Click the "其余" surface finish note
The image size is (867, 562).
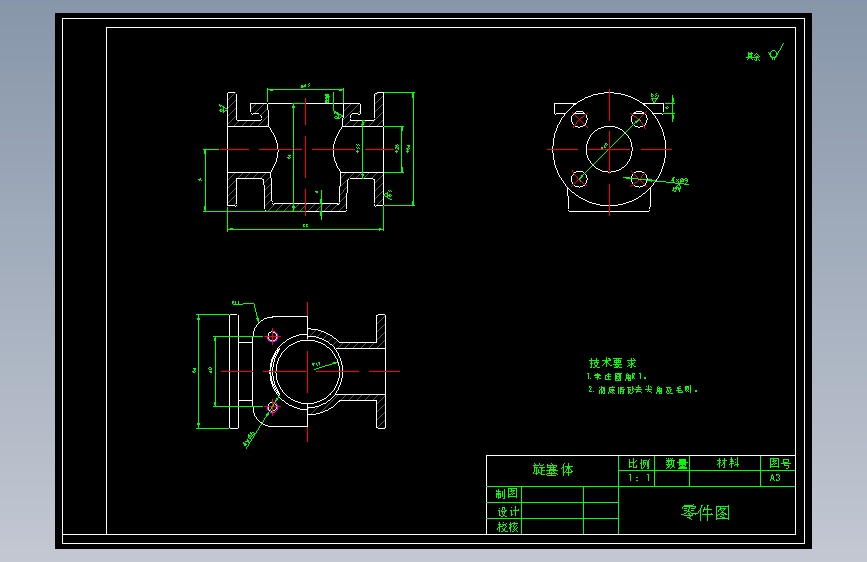point(753,56)
